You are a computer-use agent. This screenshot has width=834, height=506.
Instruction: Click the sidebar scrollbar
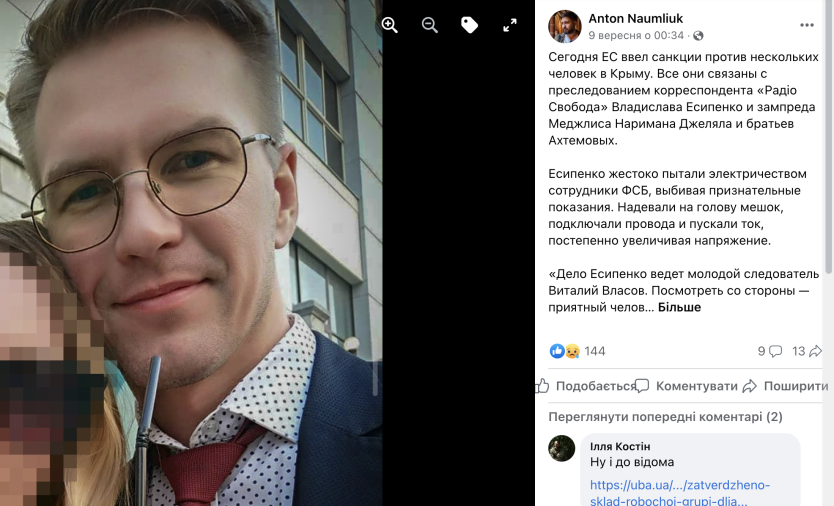[828, 138]
